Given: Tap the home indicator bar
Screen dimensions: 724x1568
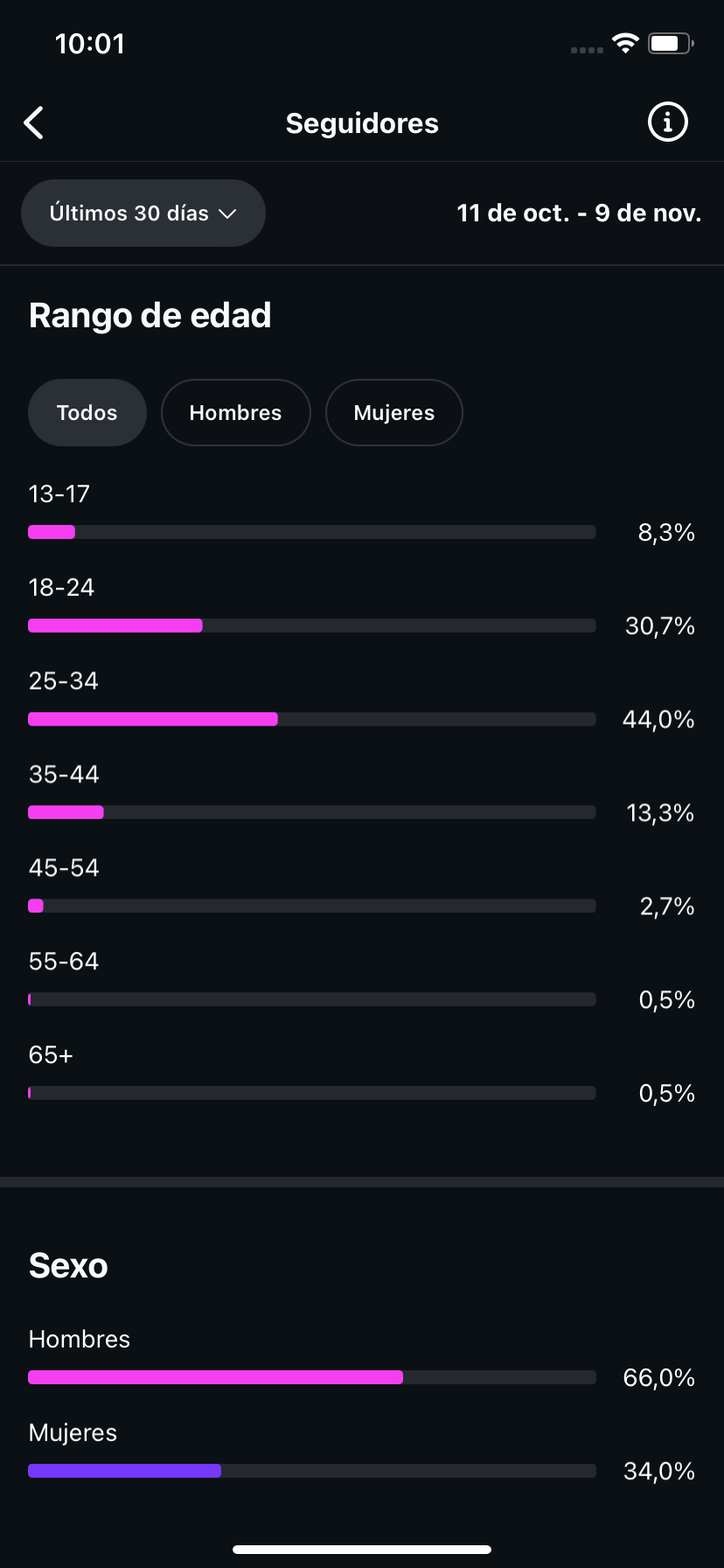Looking at the screenshot, I should 362,1550.
